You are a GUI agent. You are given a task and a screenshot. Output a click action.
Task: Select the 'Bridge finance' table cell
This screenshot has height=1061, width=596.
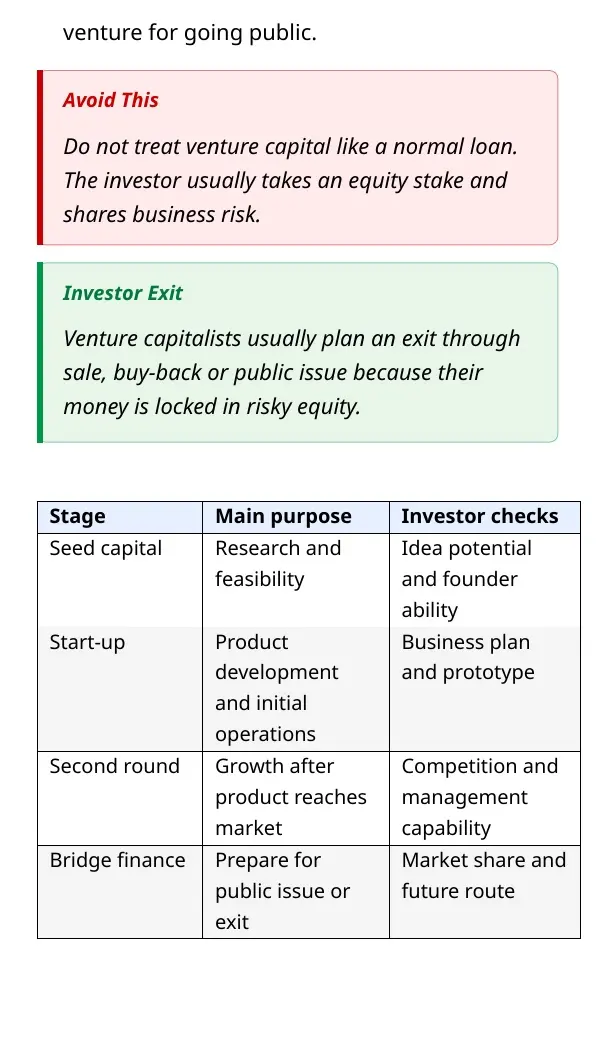tap(120, 892)
